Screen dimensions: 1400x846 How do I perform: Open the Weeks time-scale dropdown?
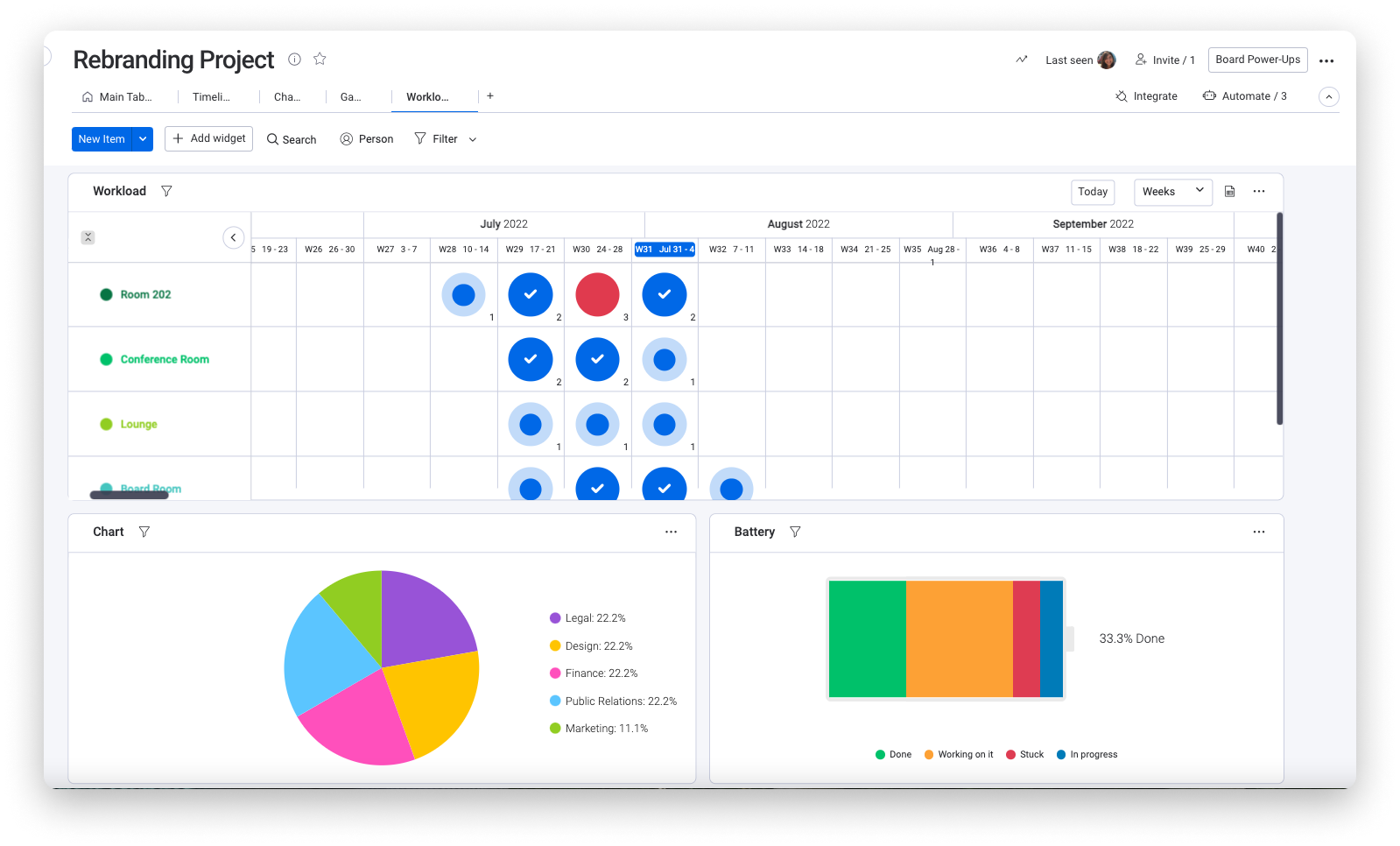click(x=1172, y=192)
